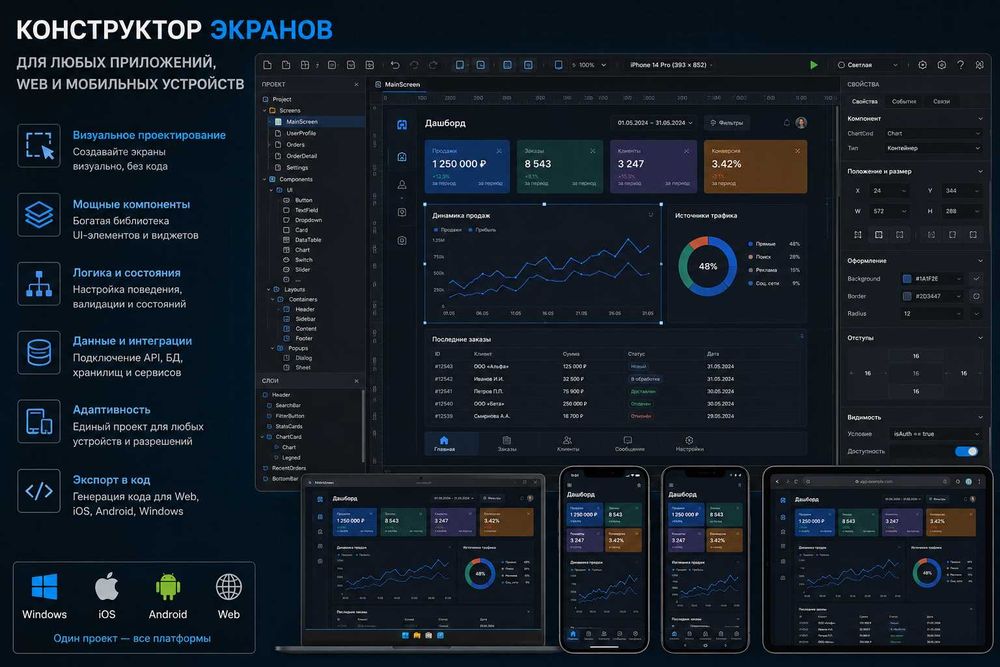Viewport: 1000px width, 667px height.
Task: Click the notification bell in Дашборд header
Action: point(786,122)
